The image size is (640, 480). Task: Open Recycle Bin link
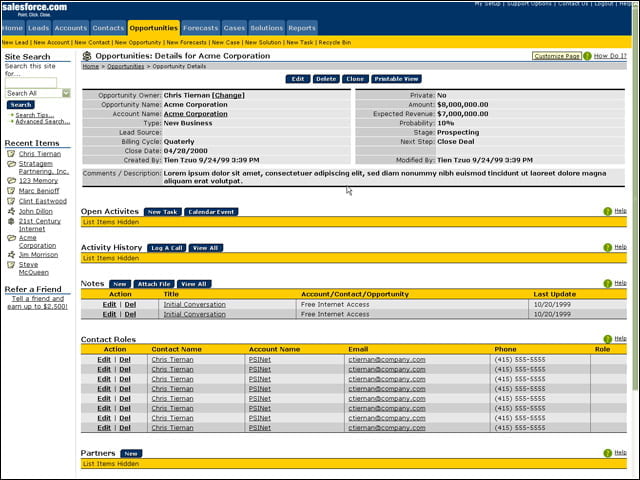[335, 42]
